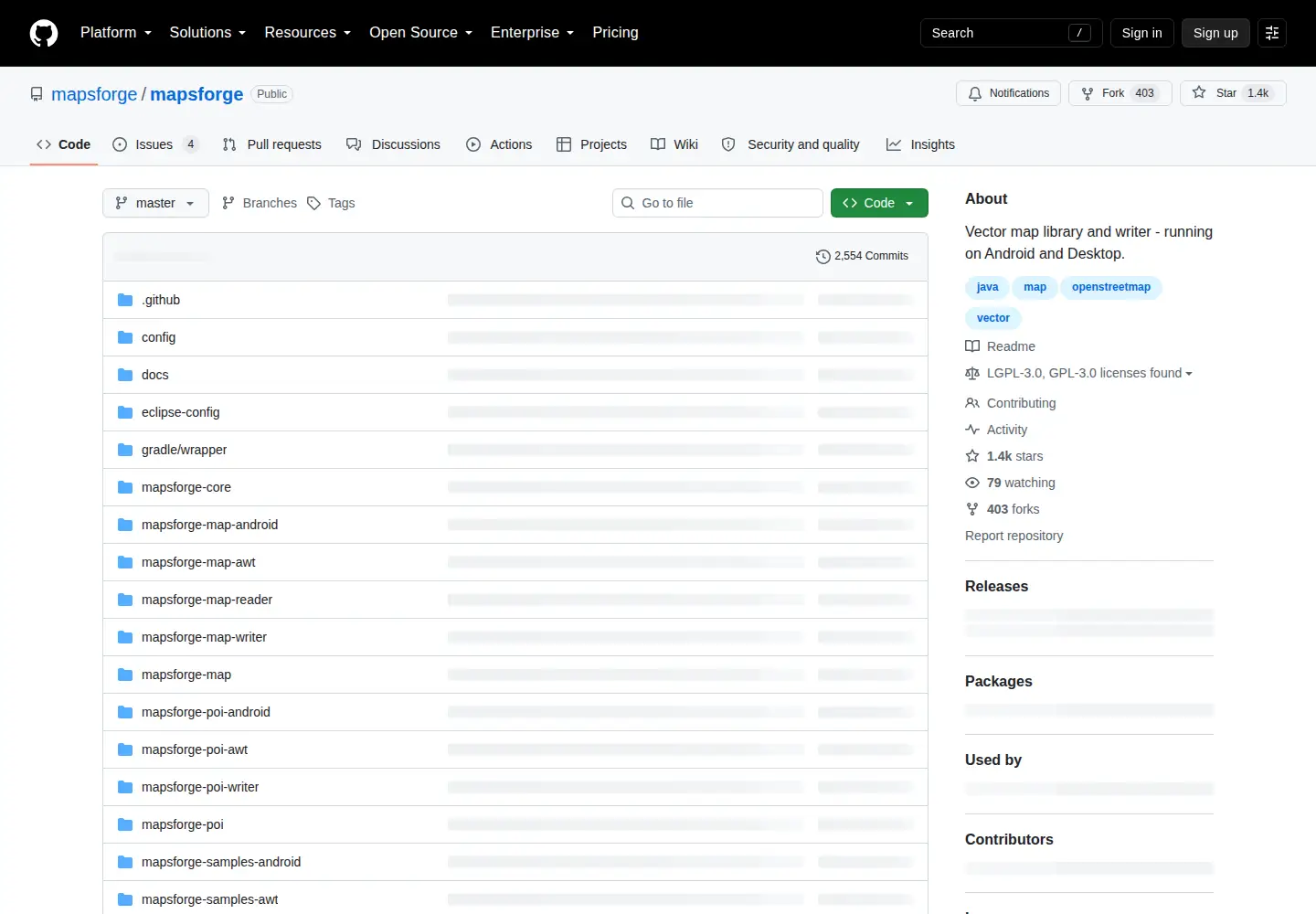Click the Notifications bell button
The width and height of the screenshot is (1316, 914).
[x=1009, y=93]
